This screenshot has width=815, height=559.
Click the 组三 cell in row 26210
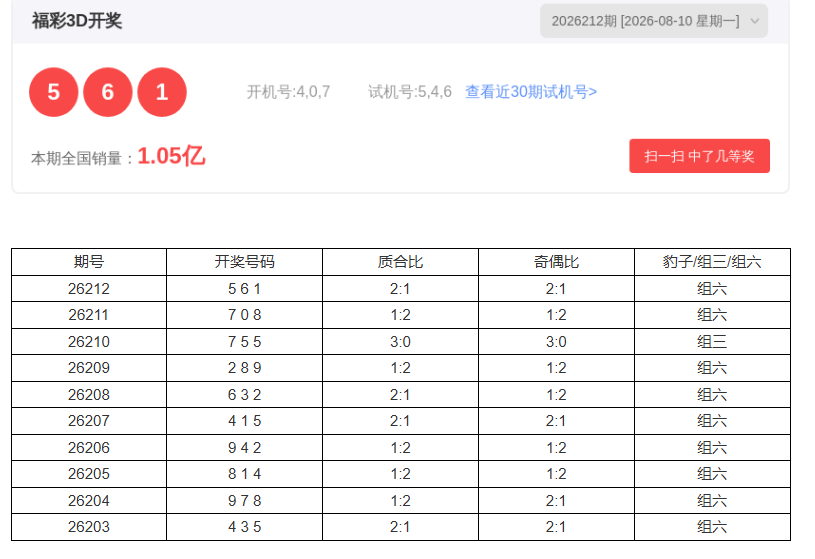coord(712,342)
